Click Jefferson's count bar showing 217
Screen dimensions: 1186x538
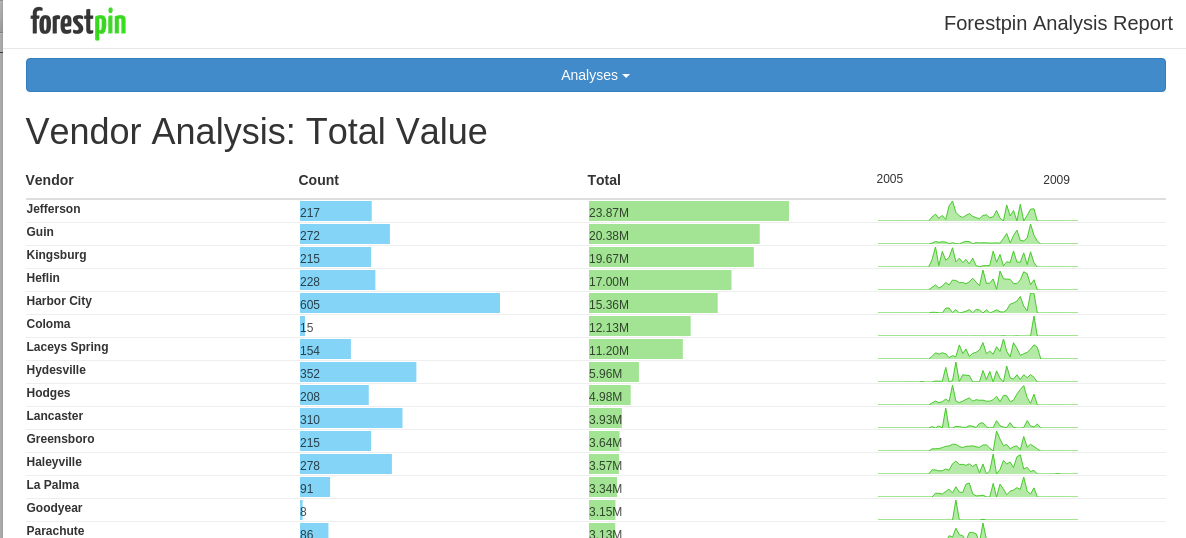336,211
